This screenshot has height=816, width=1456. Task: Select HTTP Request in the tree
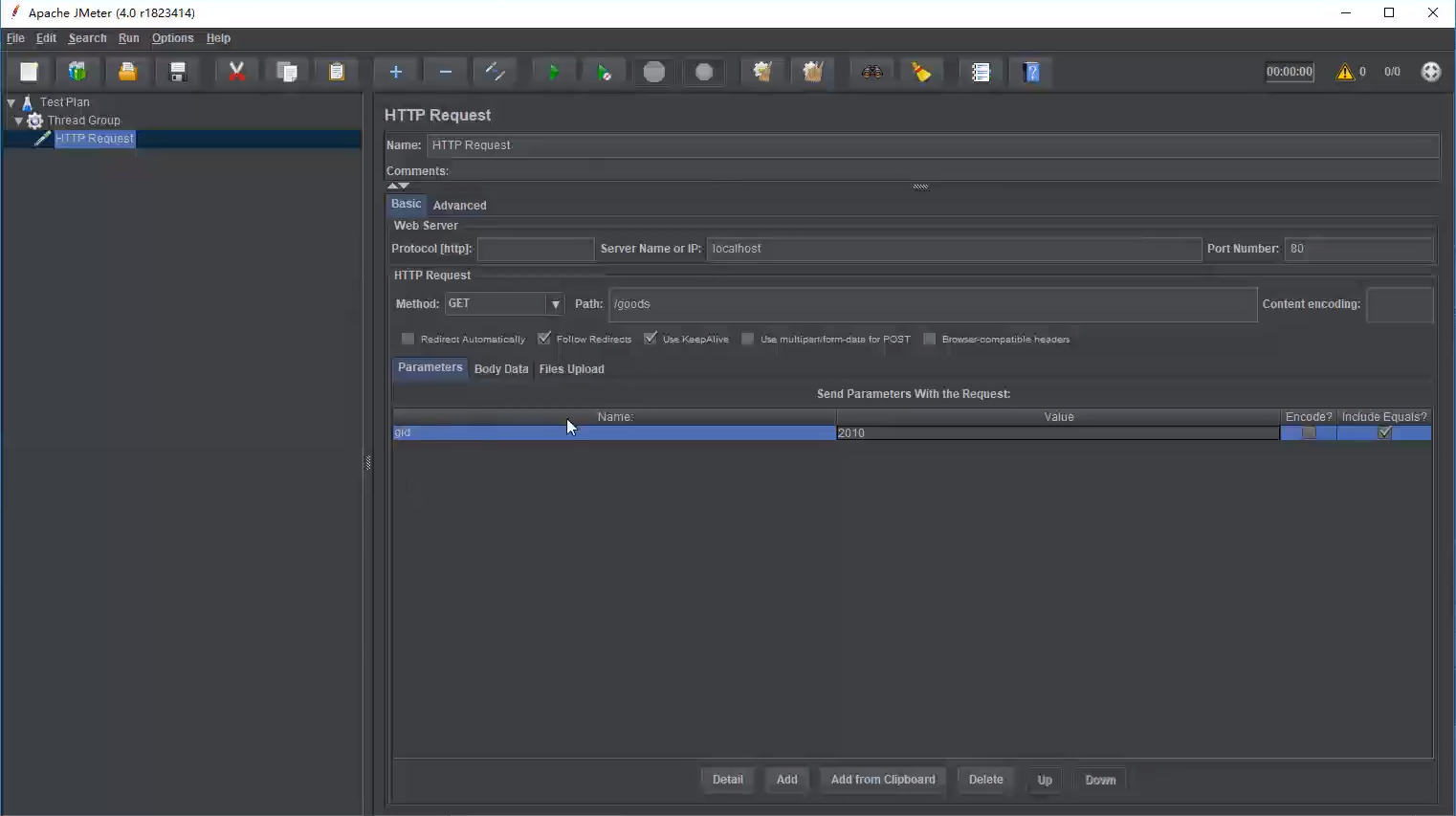tap(95, 139)
